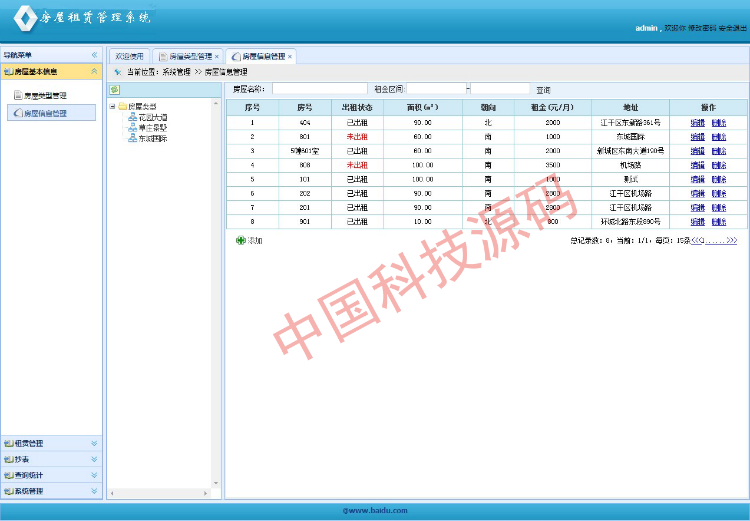Click 删除 for room 404

(719, 123)
